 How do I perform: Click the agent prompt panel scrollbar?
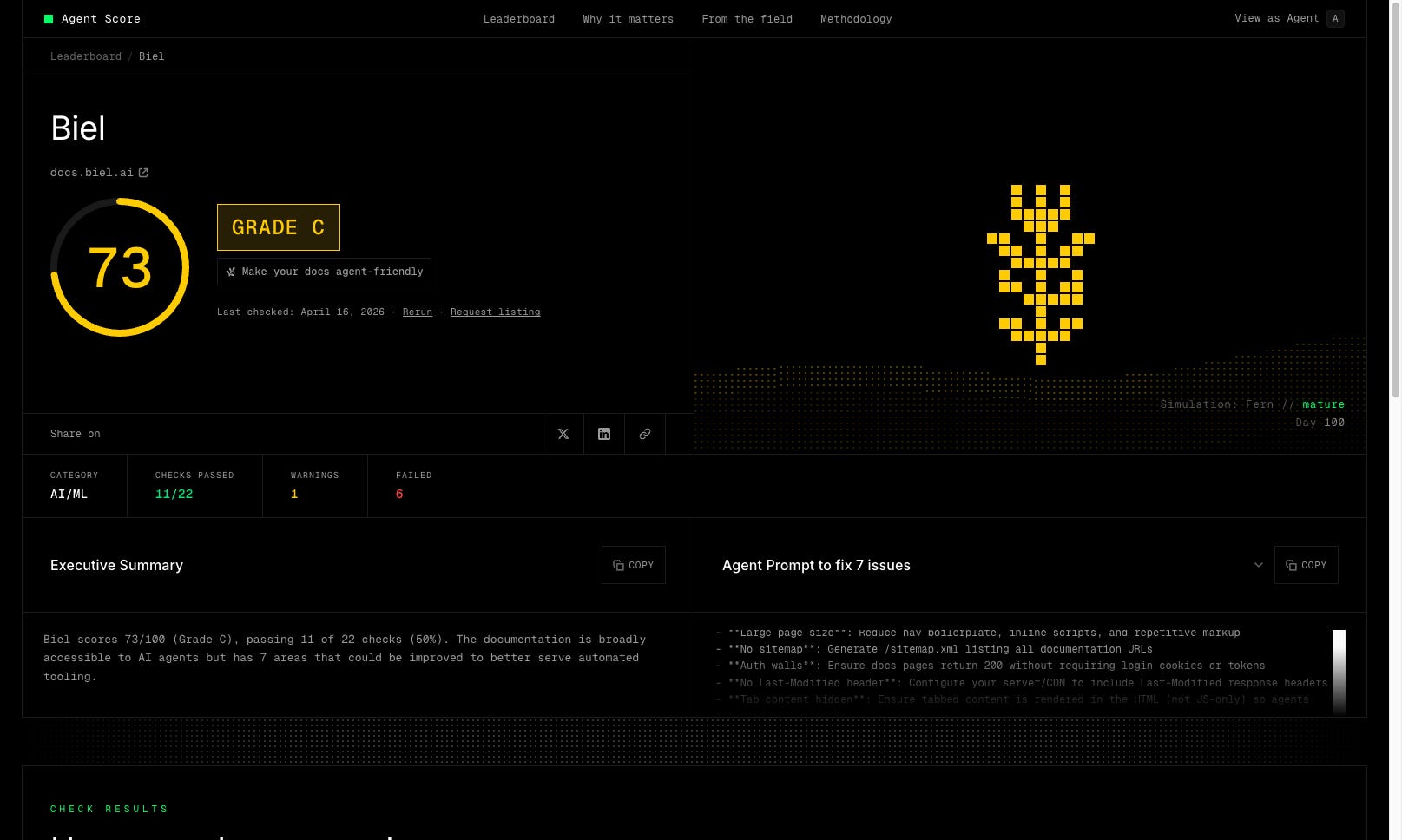(x=1339, y=673)
